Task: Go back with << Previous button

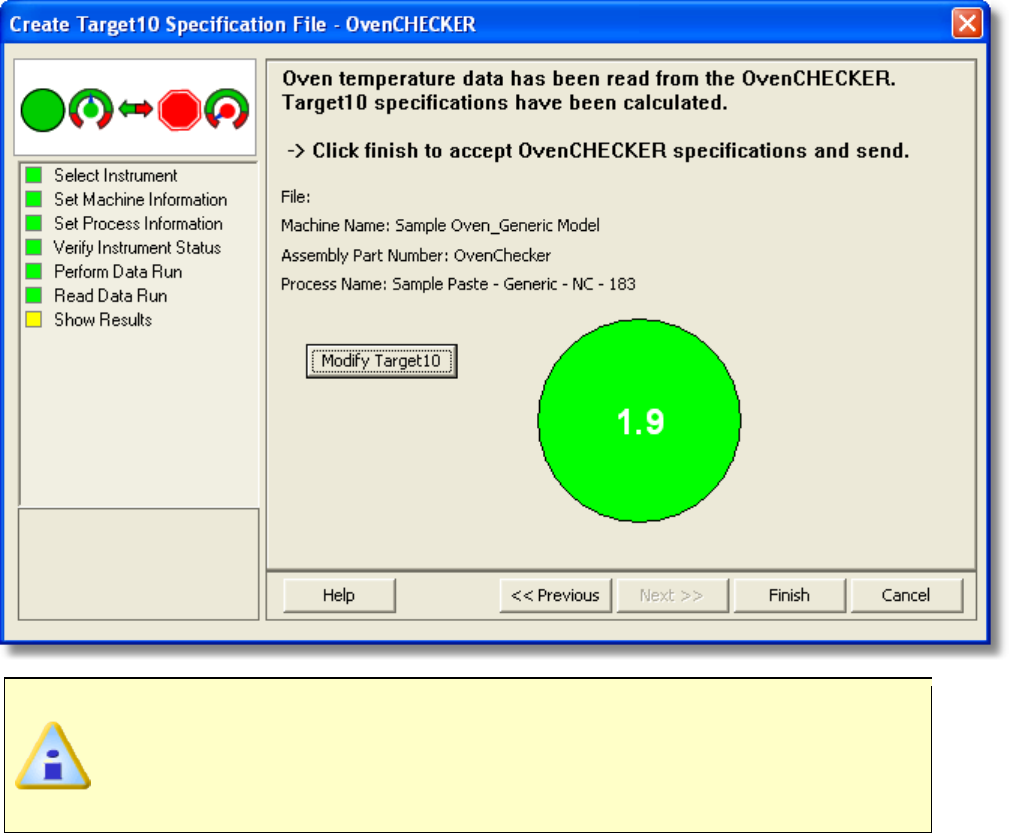Action: pos(555,595)
